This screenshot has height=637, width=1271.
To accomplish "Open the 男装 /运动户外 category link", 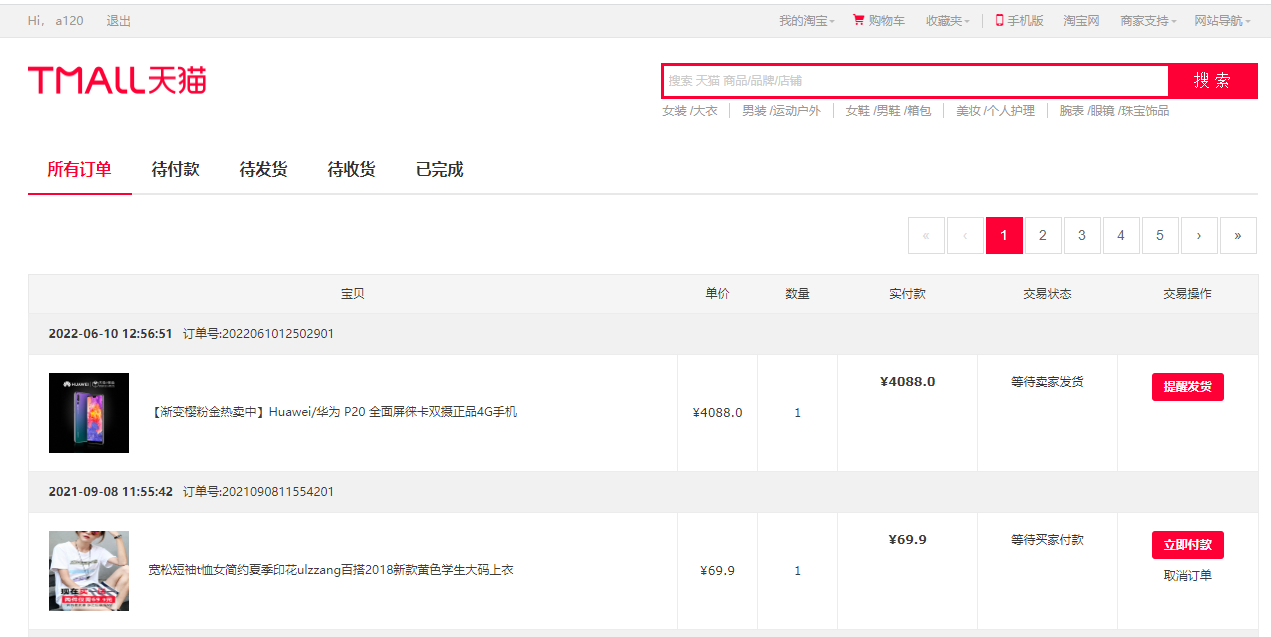I will click(781, 111).
